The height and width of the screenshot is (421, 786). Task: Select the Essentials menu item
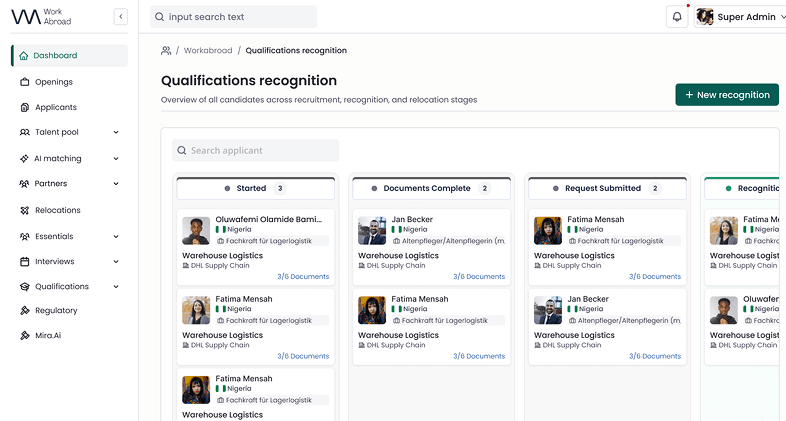[54, 237]
